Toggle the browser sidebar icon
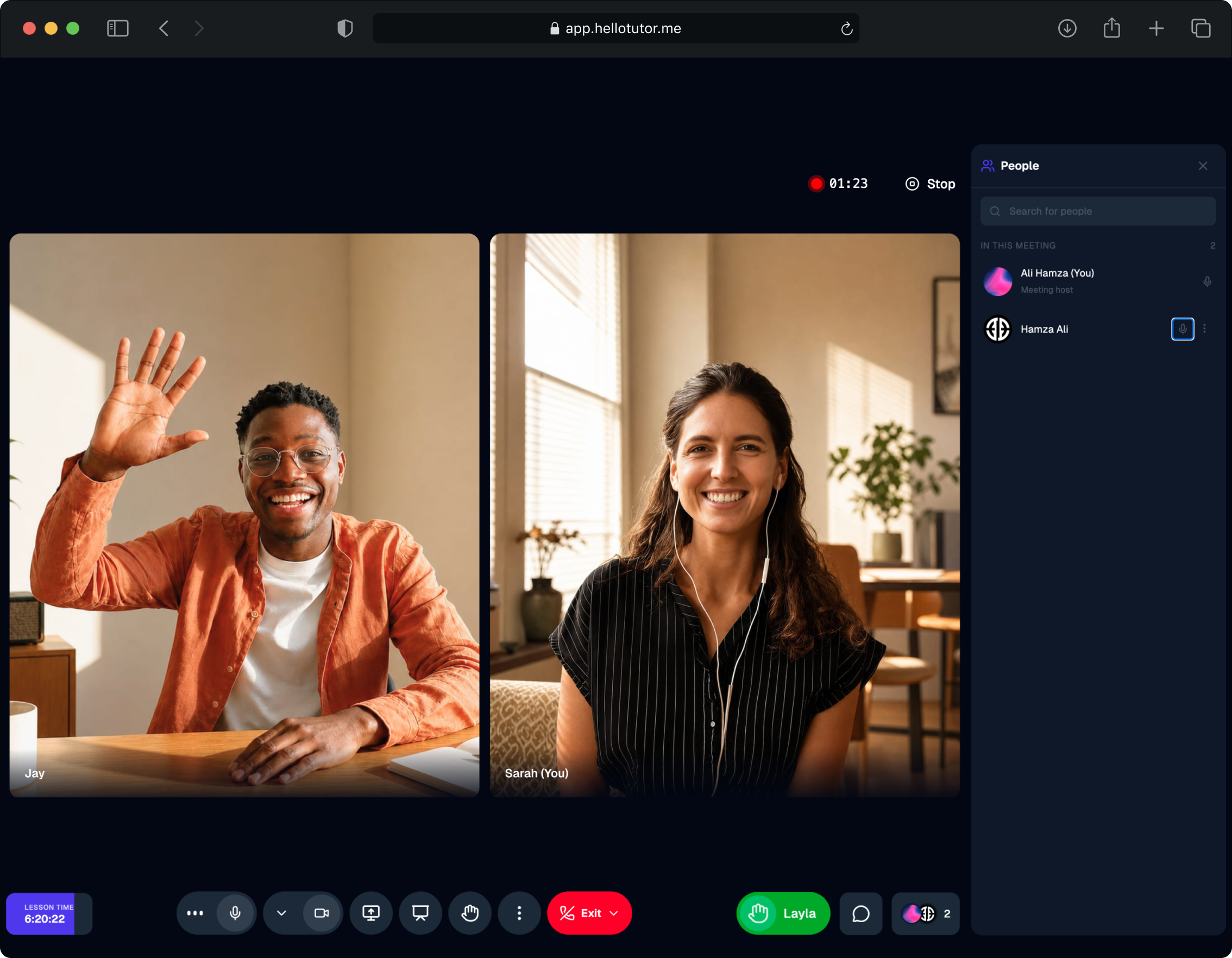 pyautogui.click(x=118, y=28)
